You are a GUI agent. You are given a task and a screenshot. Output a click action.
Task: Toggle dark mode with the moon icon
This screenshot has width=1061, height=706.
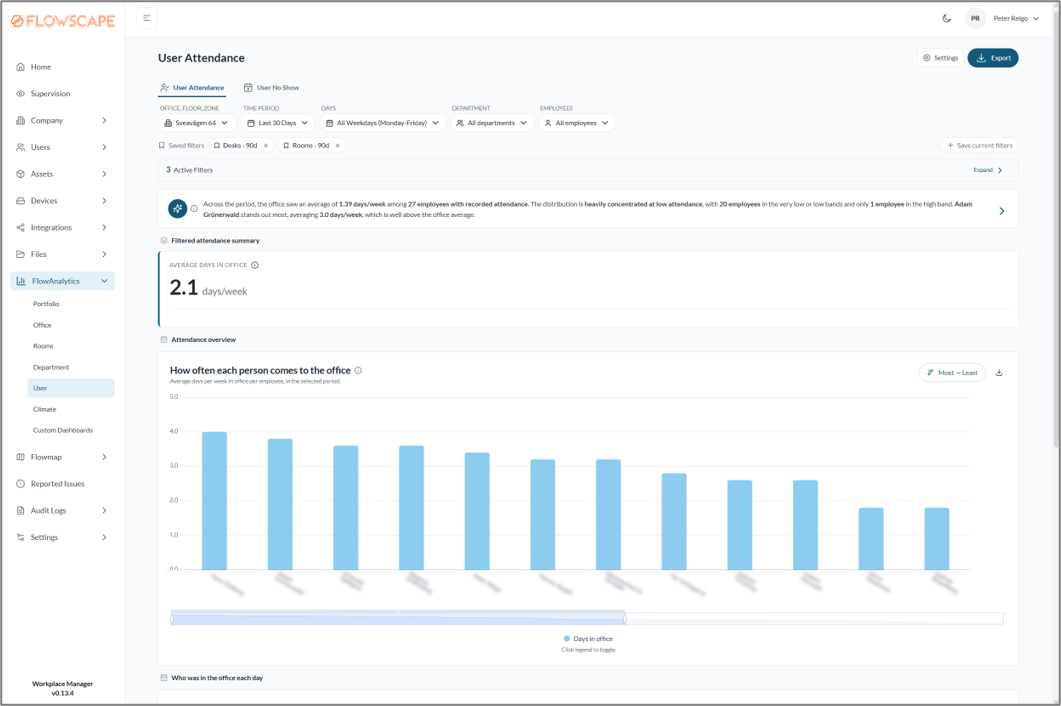[x=947, y=18]
